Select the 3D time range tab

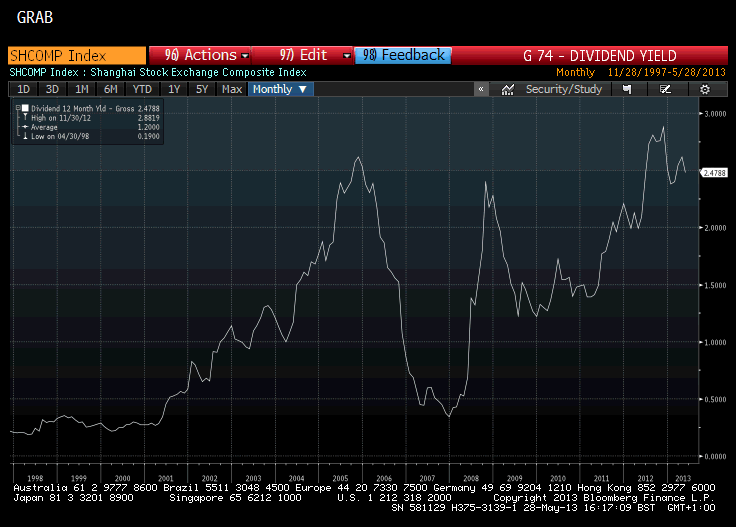click(53, 89)
